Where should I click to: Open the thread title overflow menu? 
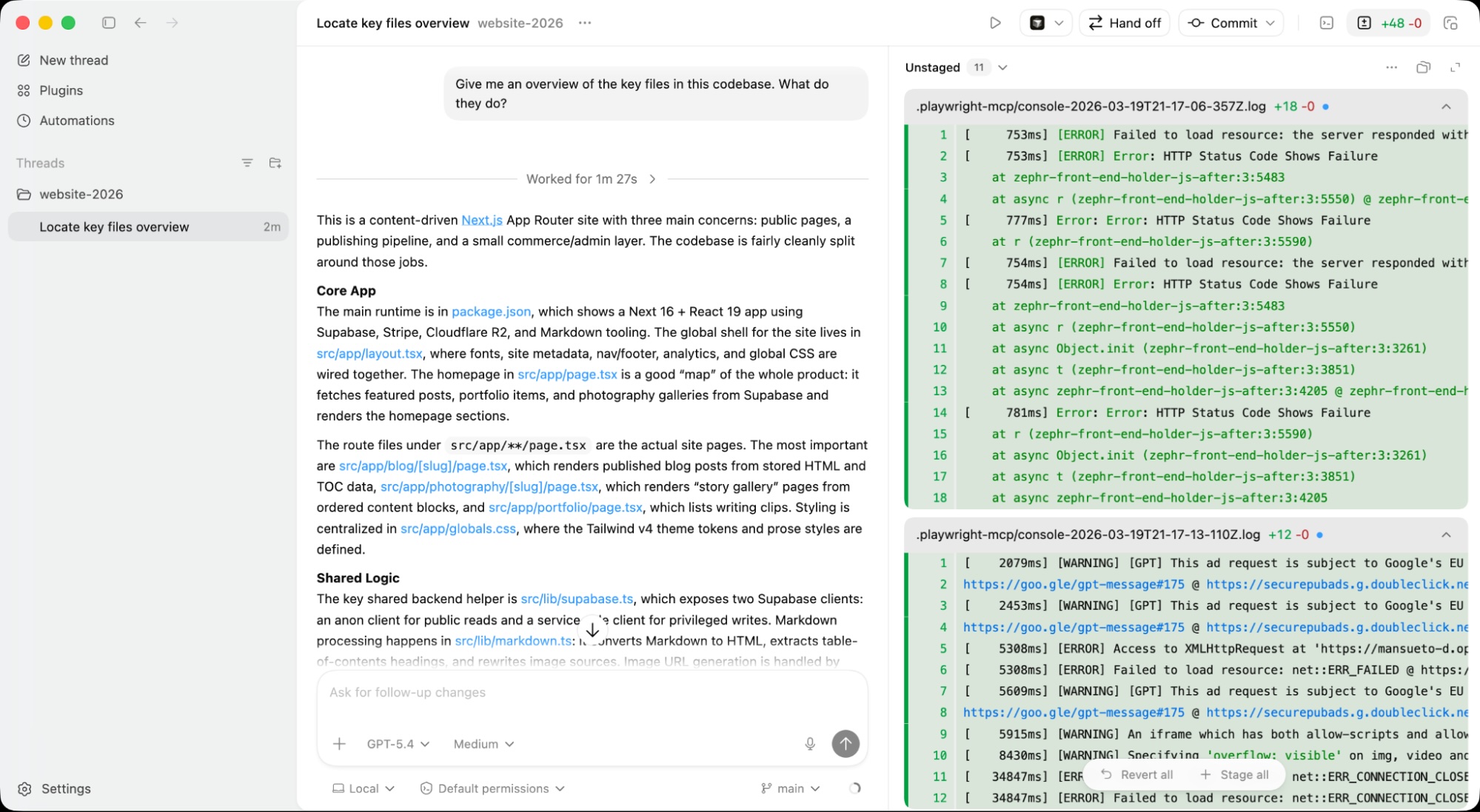pyautogui.click(x=584, y=23)
